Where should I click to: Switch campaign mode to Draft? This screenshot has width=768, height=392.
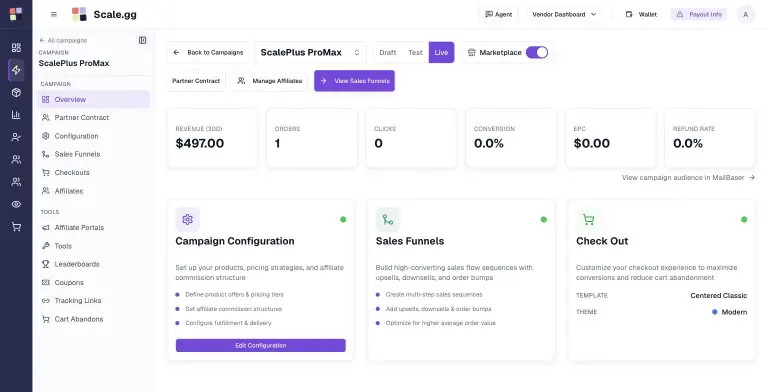point(387,52)
